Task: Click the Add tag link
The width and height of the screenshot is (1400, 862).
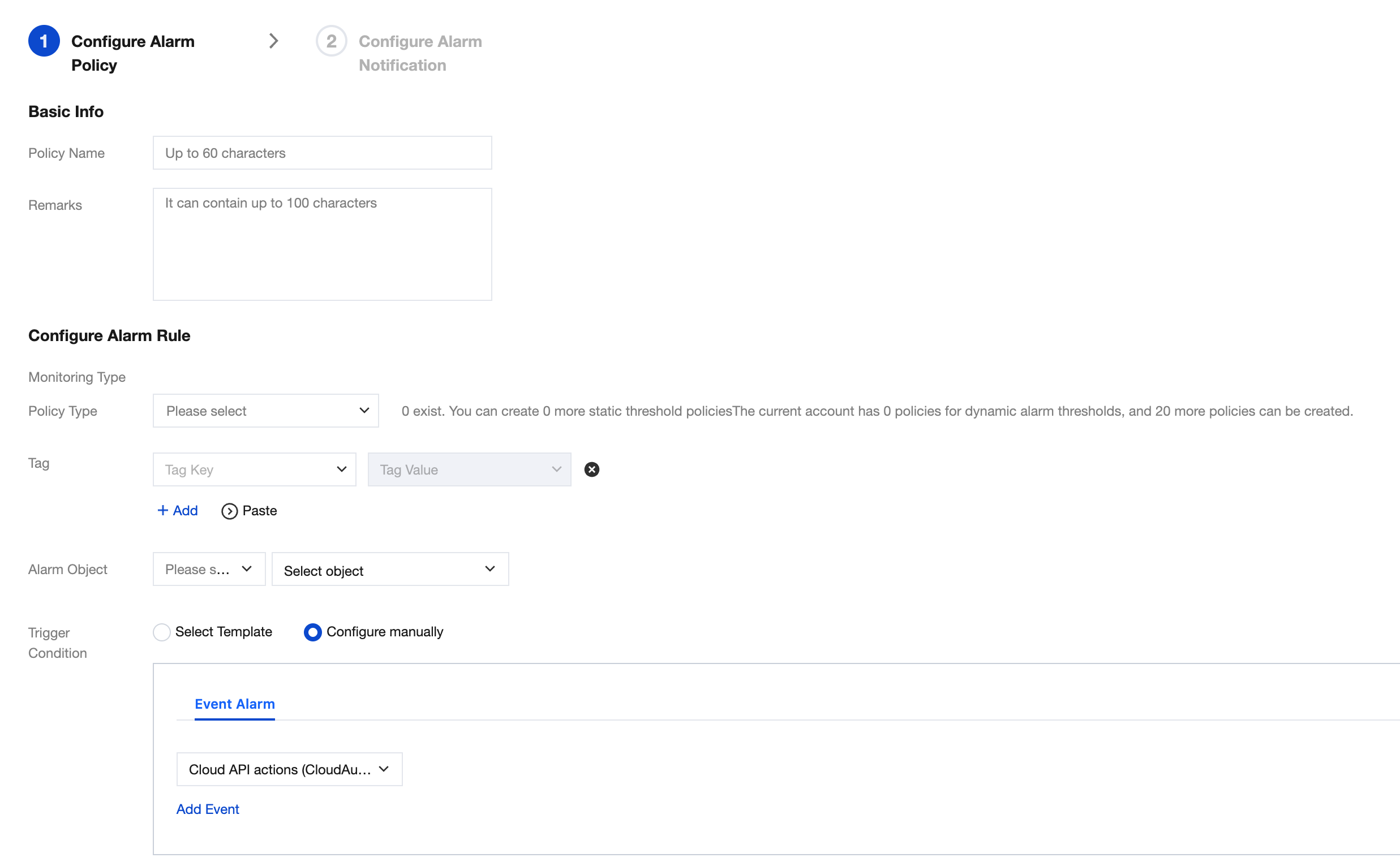Action: coord(185,511)
